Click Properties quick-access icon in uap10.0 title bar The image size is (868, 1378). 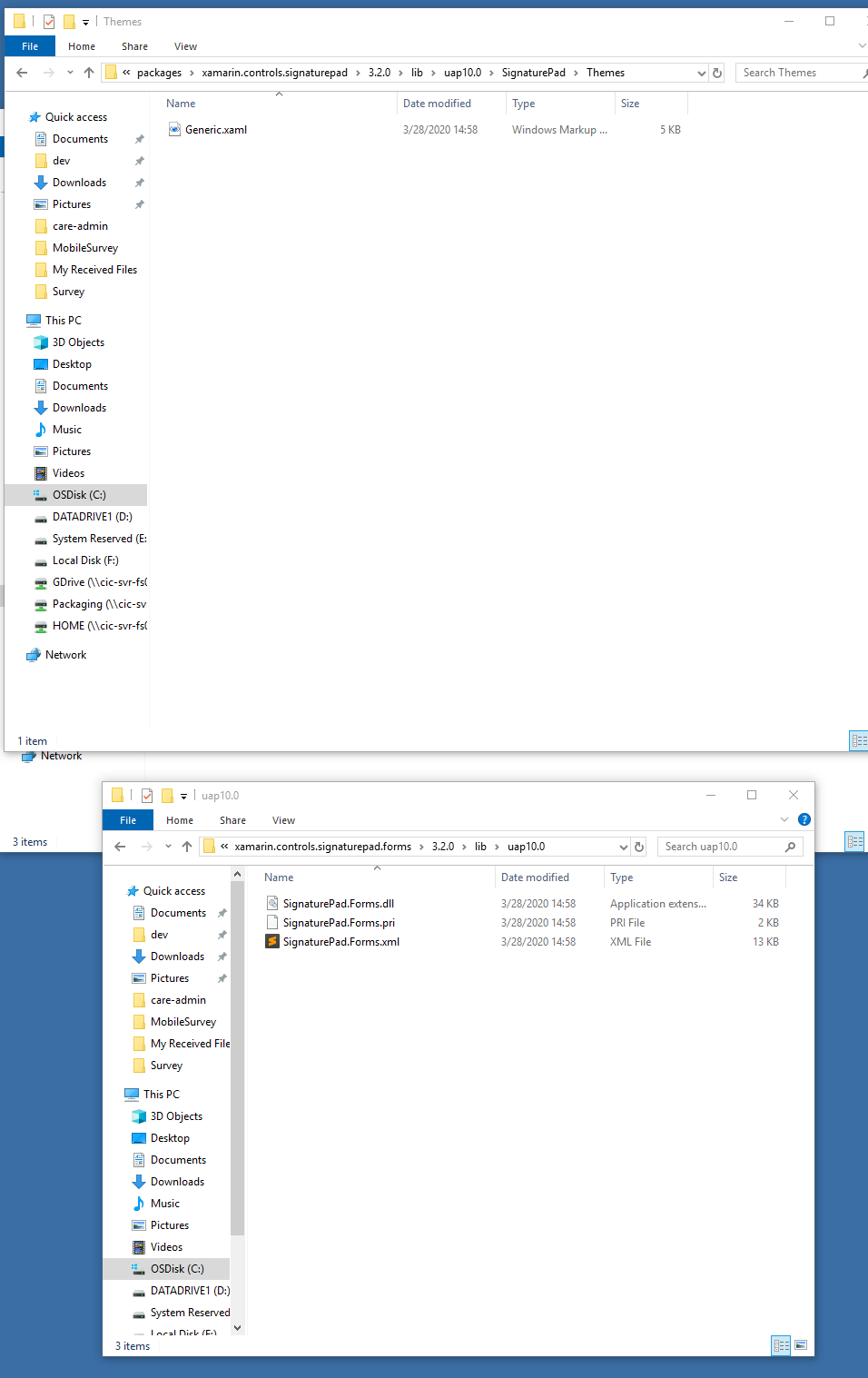coord(147,796)
